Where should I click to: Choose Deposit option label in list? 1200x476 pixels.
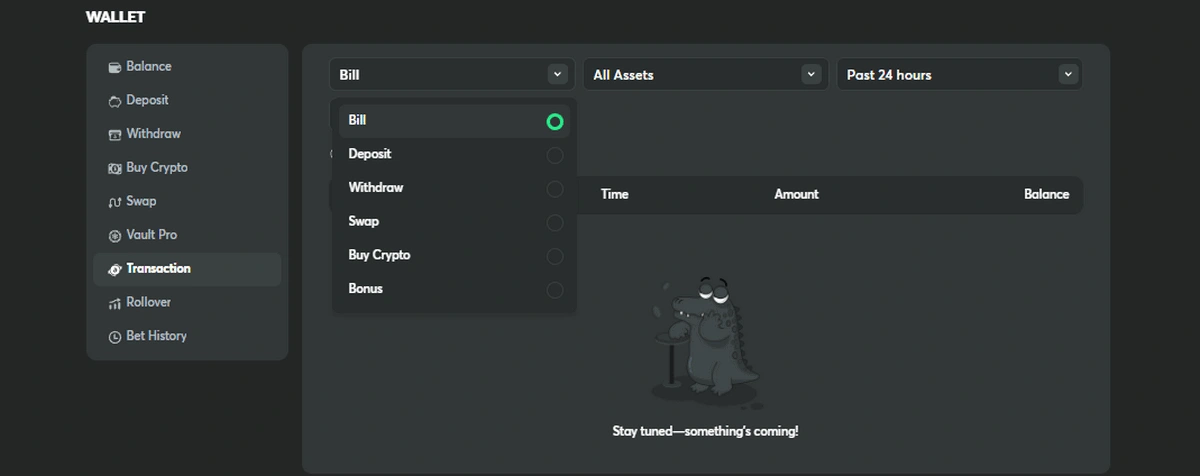[370, 154]
